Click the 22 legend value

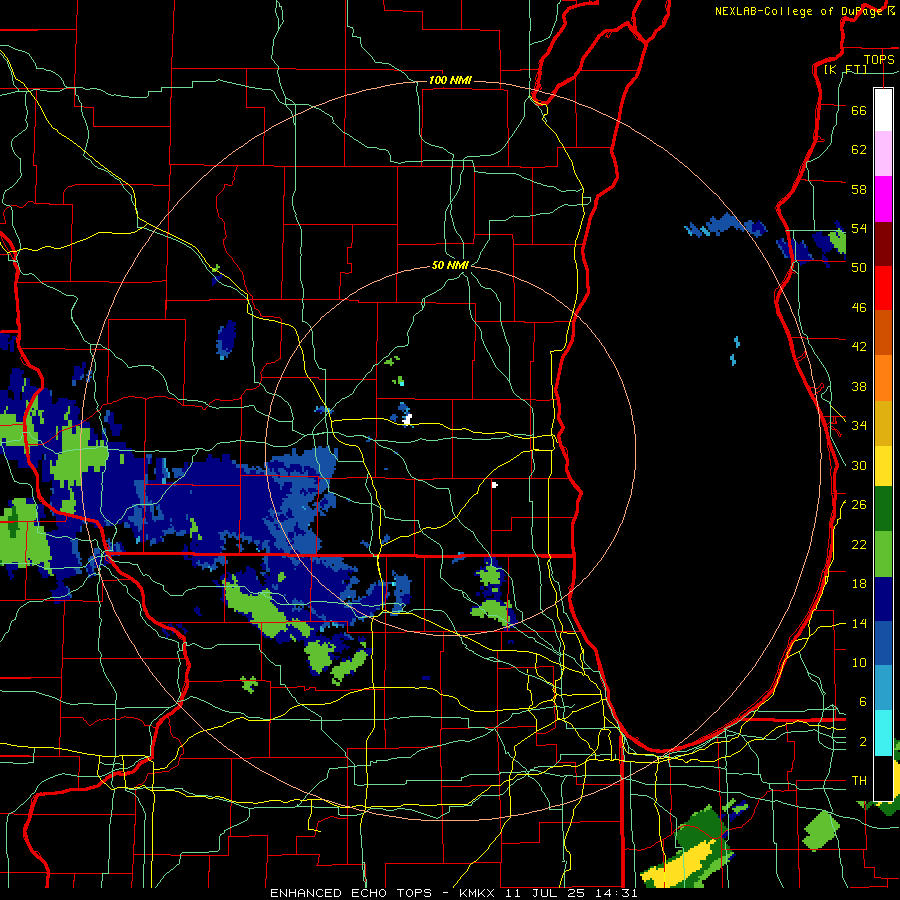859,545
